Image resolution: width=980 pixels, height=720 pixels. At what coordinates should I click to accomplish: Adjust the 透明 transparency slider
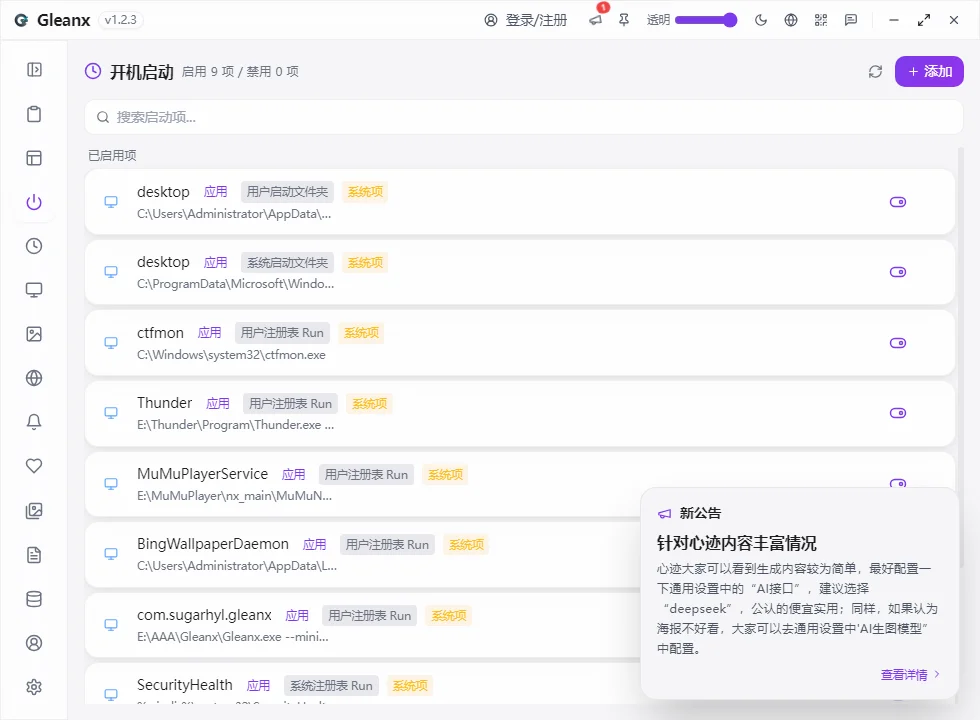pyautogui.click(x=706, y=20)
